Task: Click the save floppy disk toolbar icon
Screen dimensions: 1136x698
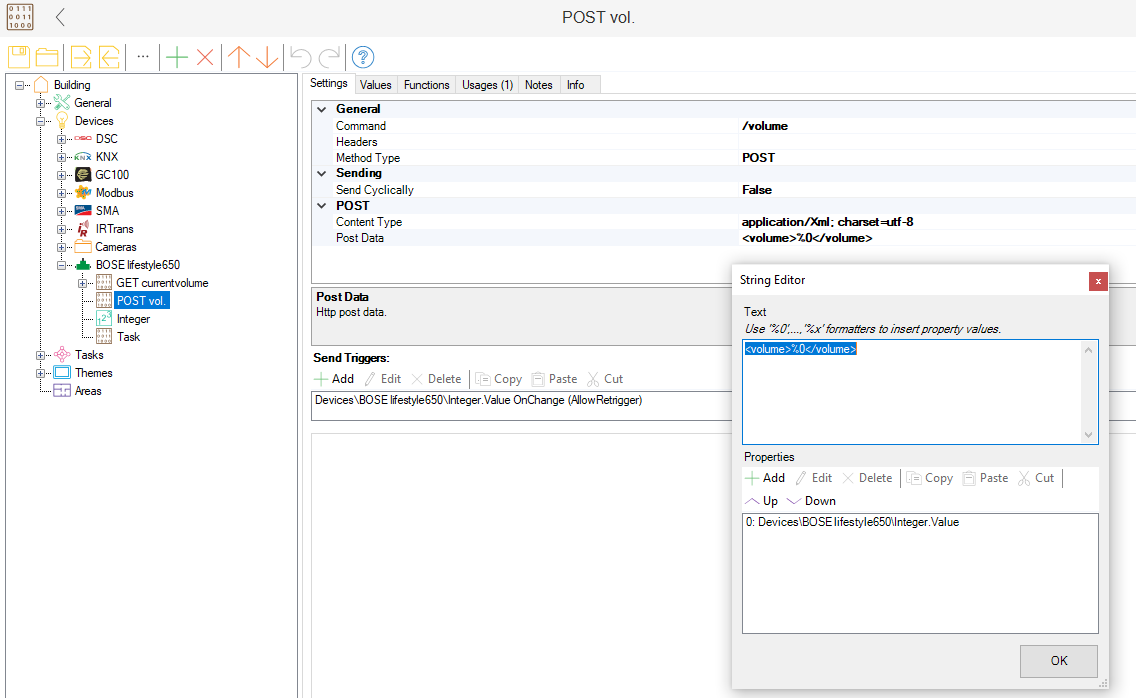Action: click(19, 57)
